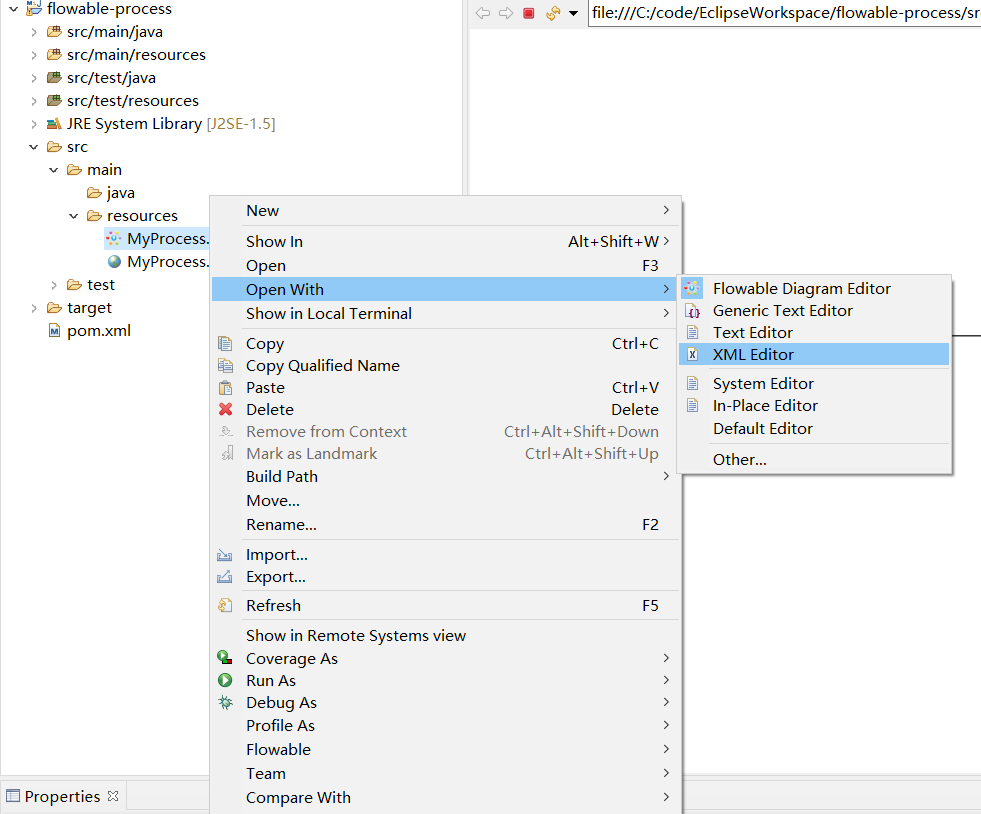The width and height of the screenshot is (981, 814).
Task: Click the forward navigation arrow icon
Action: 505,13
